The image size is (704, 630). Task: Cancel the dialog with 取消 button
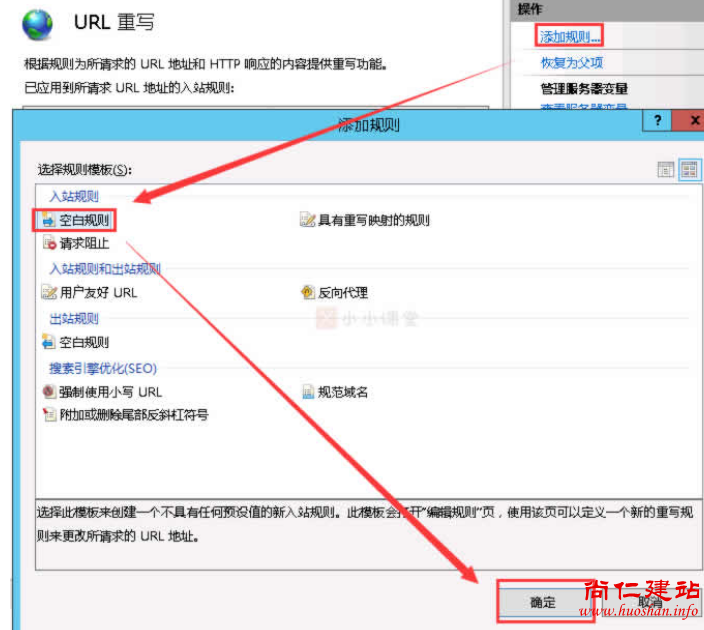pos(650,602)
